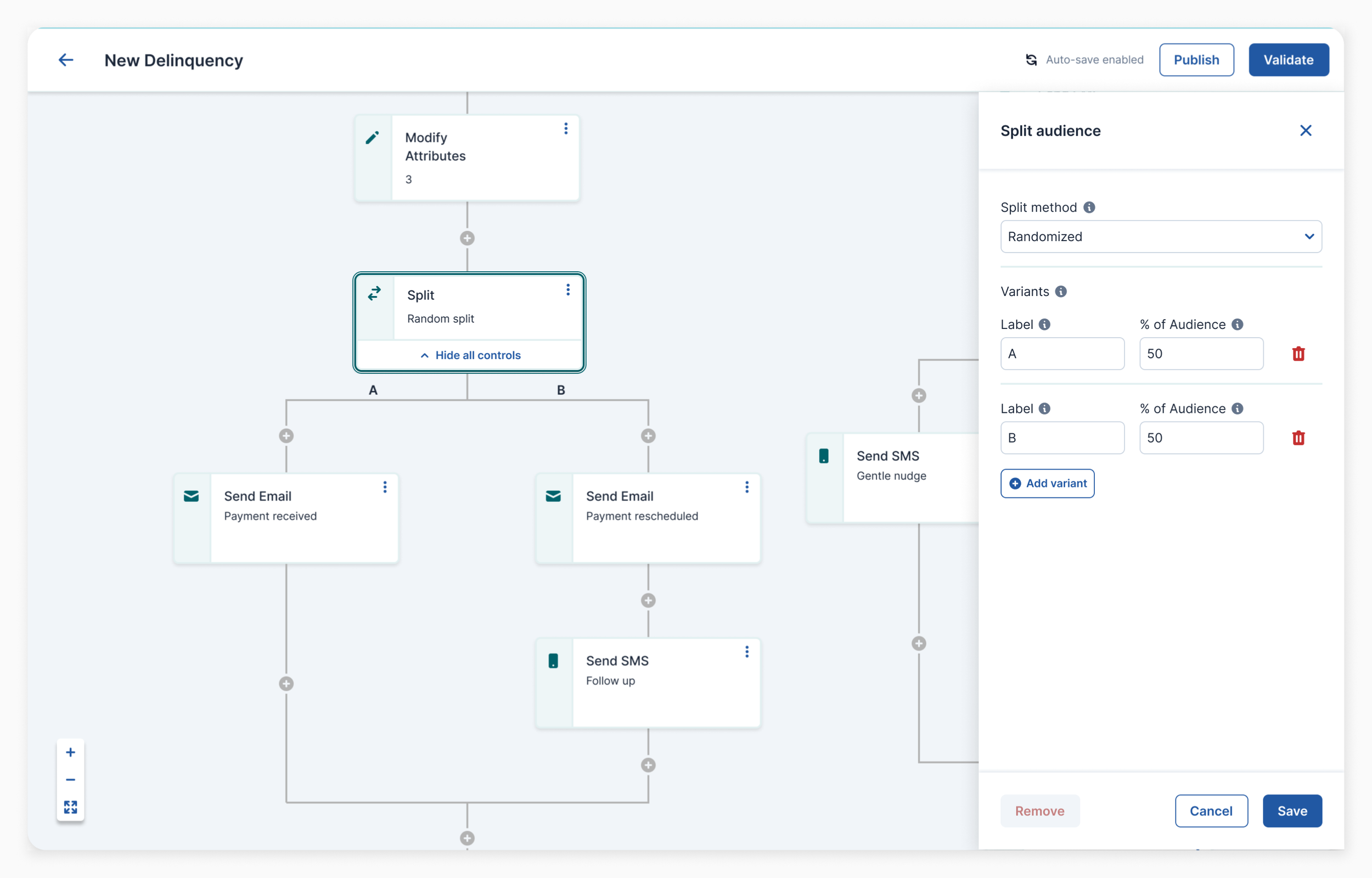The height and width of the screenshot is (878, 1372).
Task: Expand the Split method dropdown
Action: (x=1161, y=237)
